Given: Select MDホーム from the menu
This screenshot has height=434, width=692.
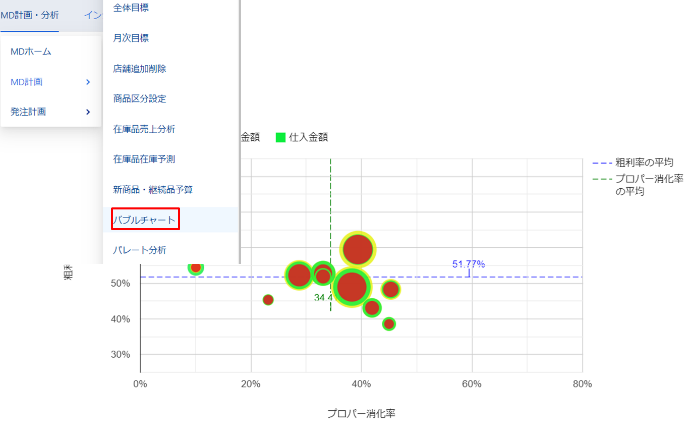Looking at the screenshot, I should pyautogui.click(x=31, y=51).
